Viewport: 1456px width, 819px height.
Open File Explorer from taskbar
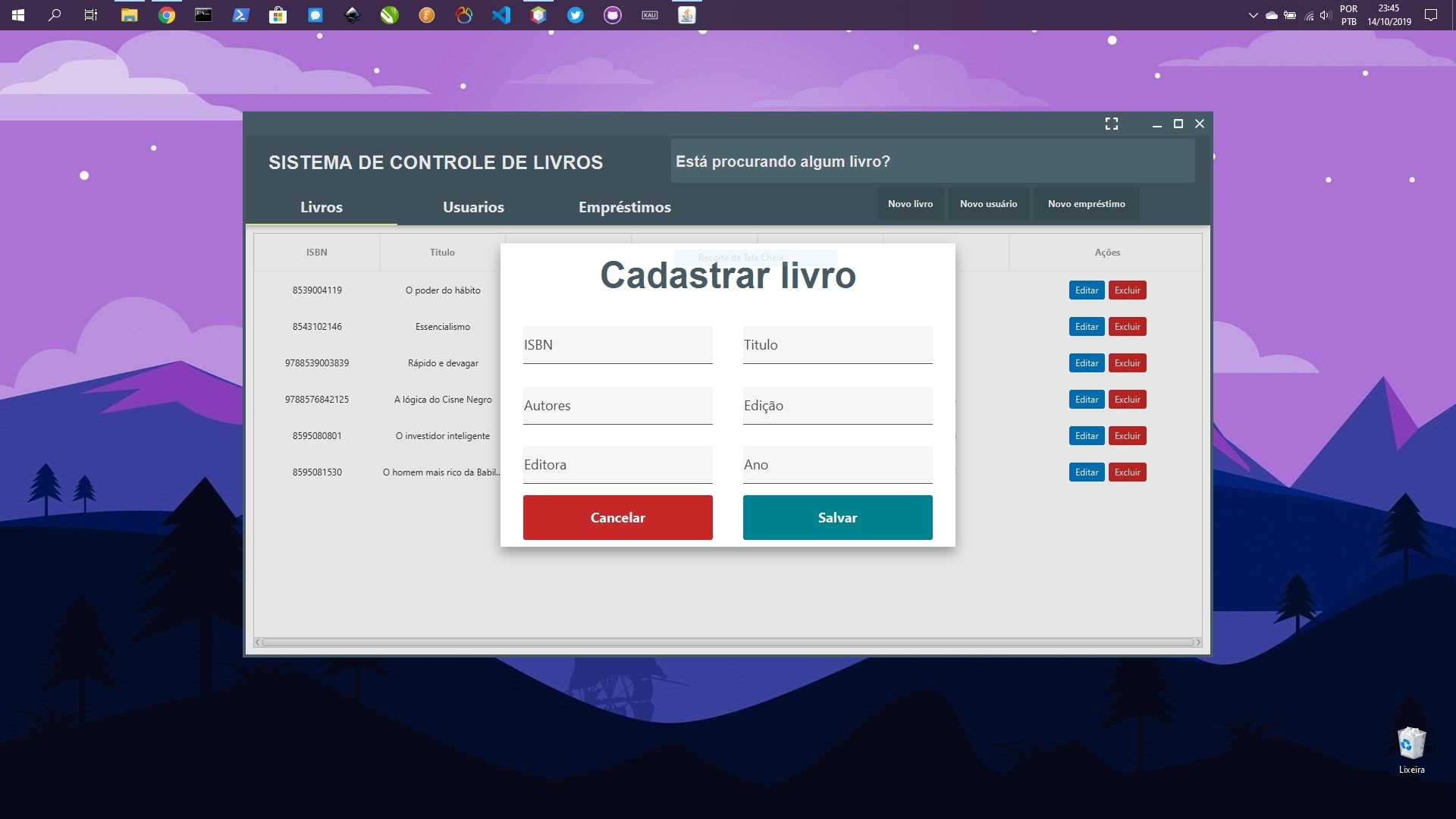[x=130, y=15]
